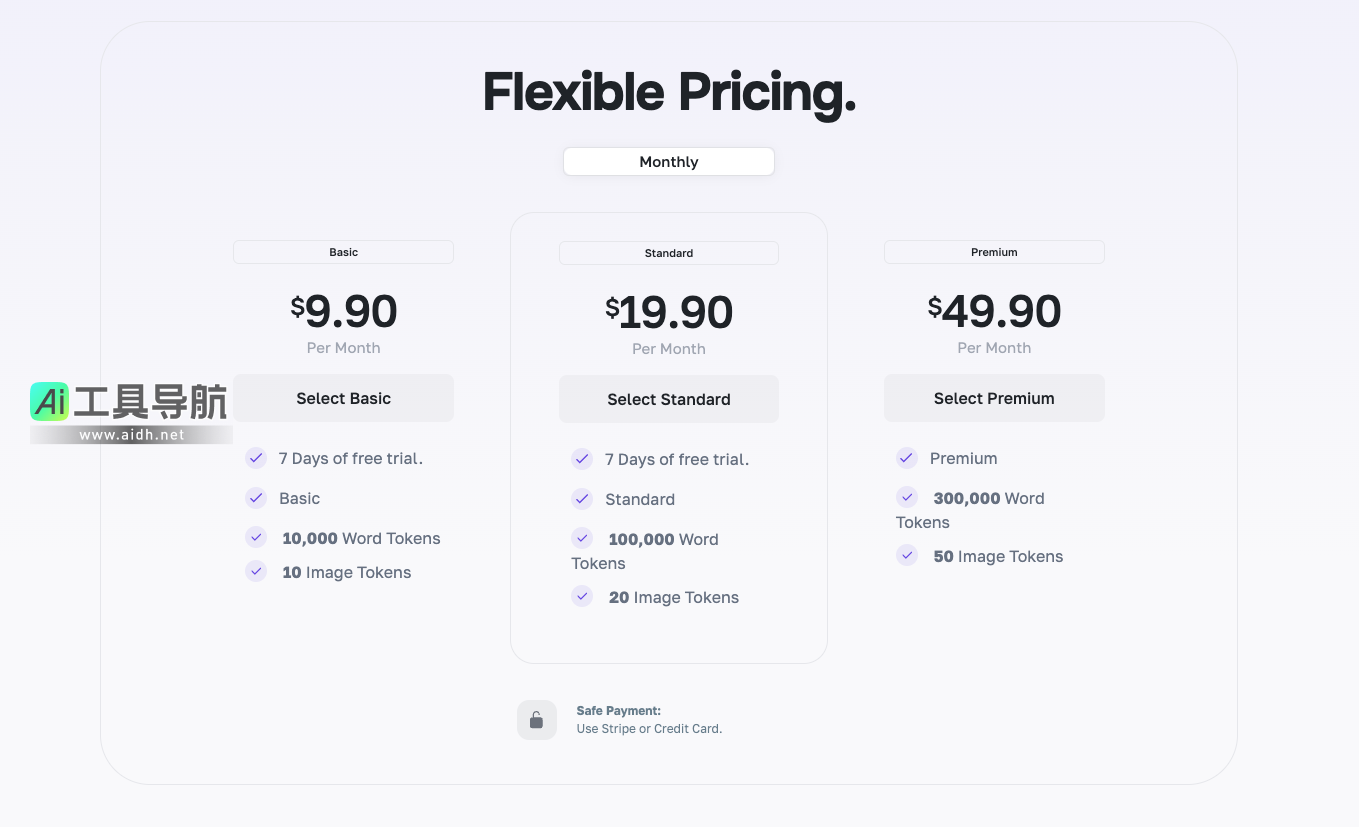The image size is (1359, 827).
Task: Click Basic plan's 7 Days free trial checkmark
Action: point(256,458)
